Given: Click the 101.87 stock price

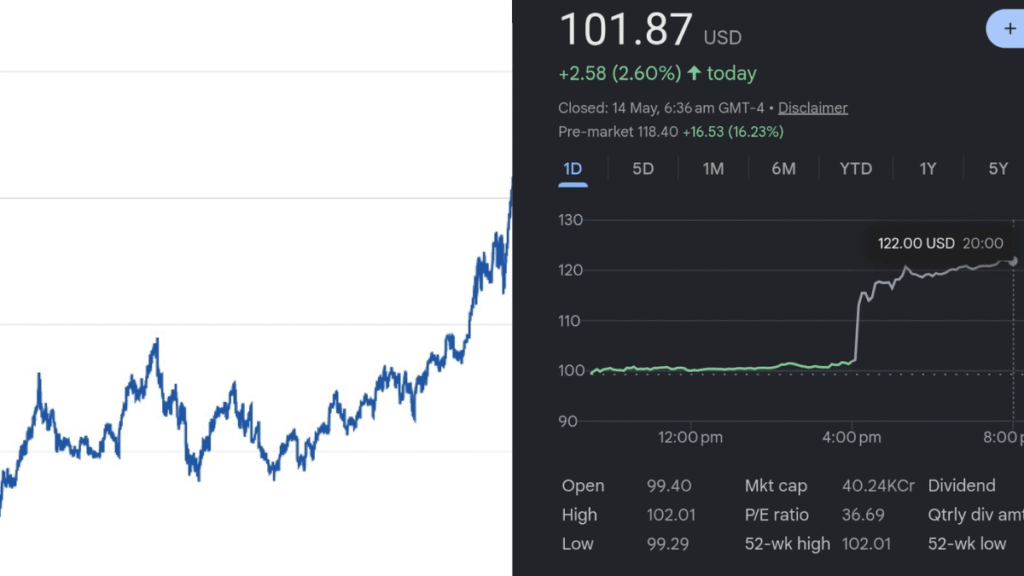Looking at the screenshot, I should click(x=626, y=29).
